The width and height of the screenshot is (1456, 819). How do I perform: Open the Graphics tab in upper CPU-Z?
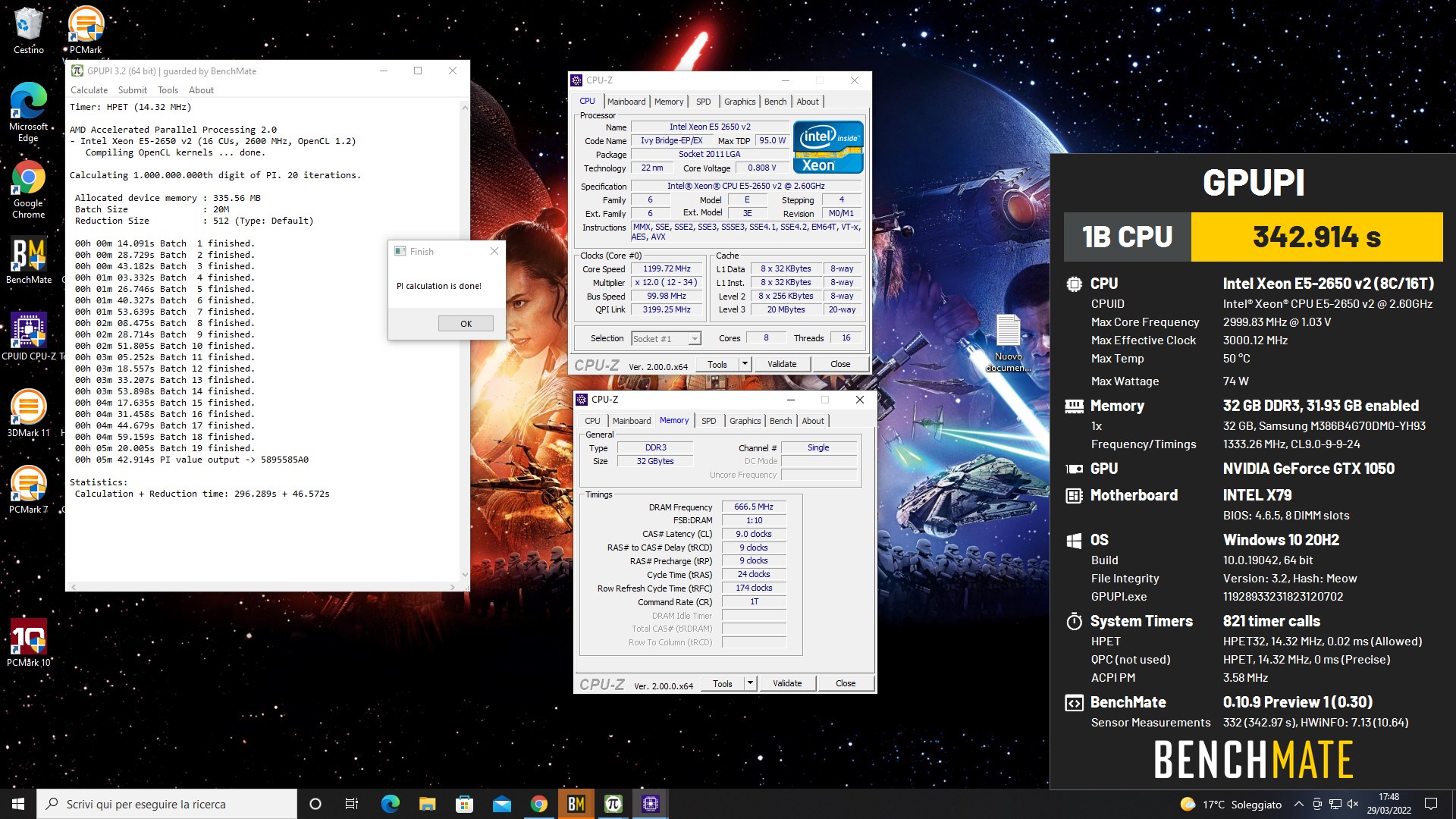coord(739,102)
